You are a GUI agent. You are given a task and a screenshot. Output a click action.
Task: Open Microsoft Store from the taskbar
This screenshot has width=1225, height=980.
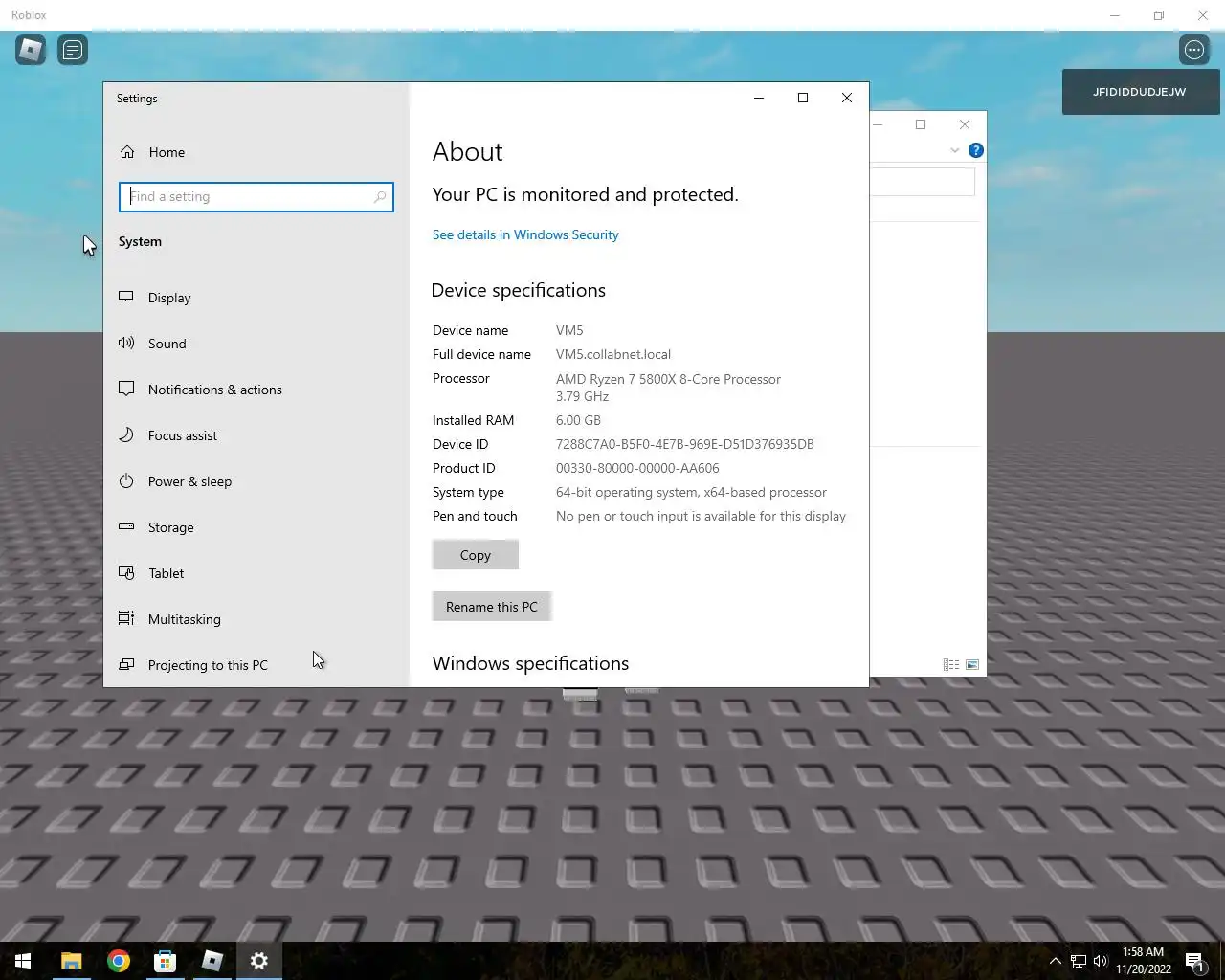(x=166, y=961)
